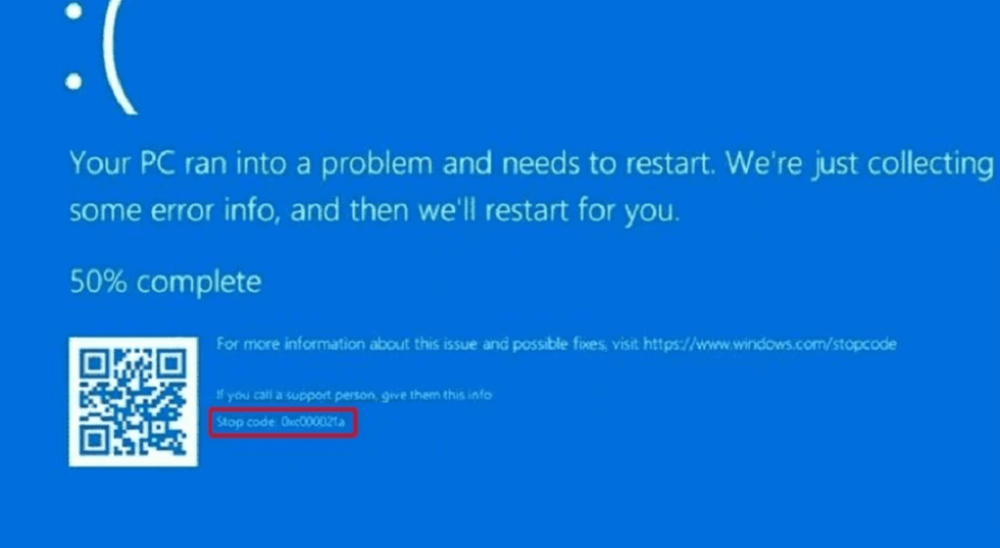Click the "We're just collecting" phrase
1000x548 pixels.
[860, 164]
